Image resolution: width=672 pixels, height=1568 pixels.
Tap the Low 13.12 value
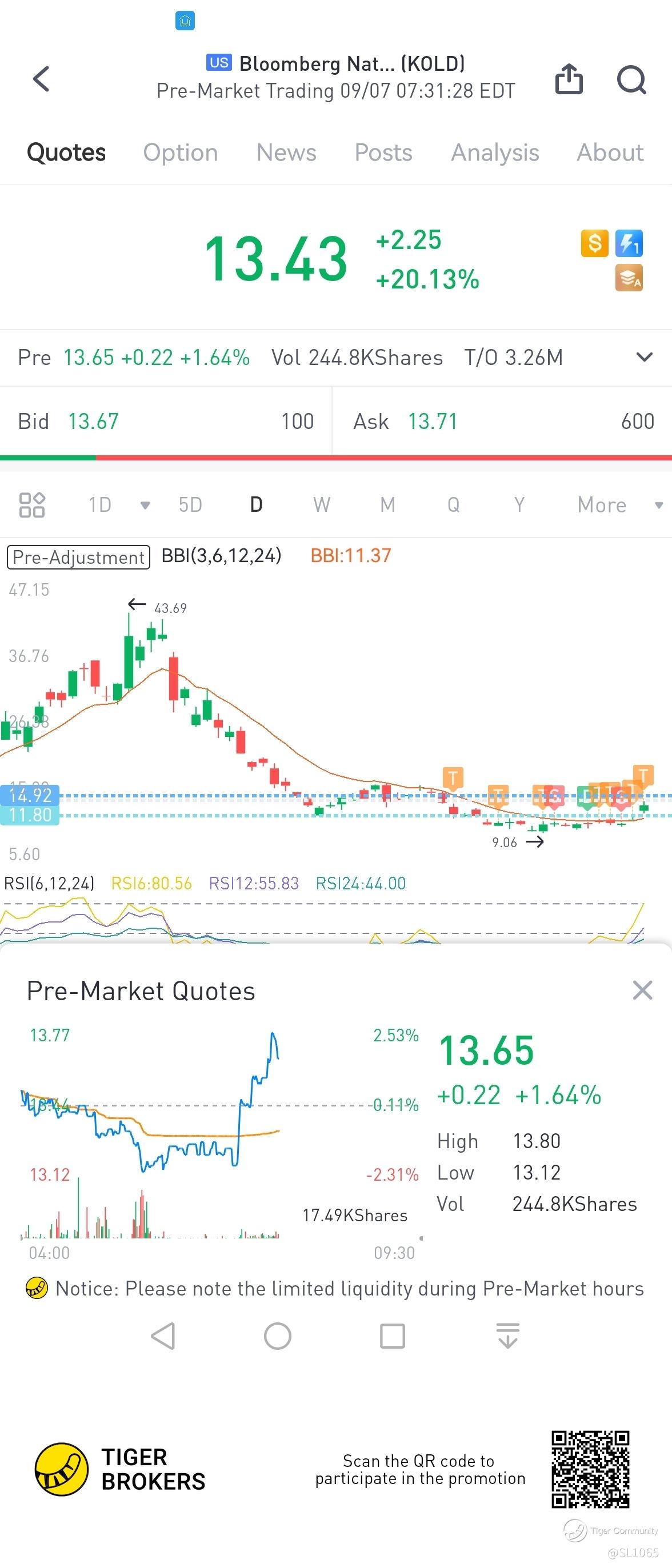536,1172
